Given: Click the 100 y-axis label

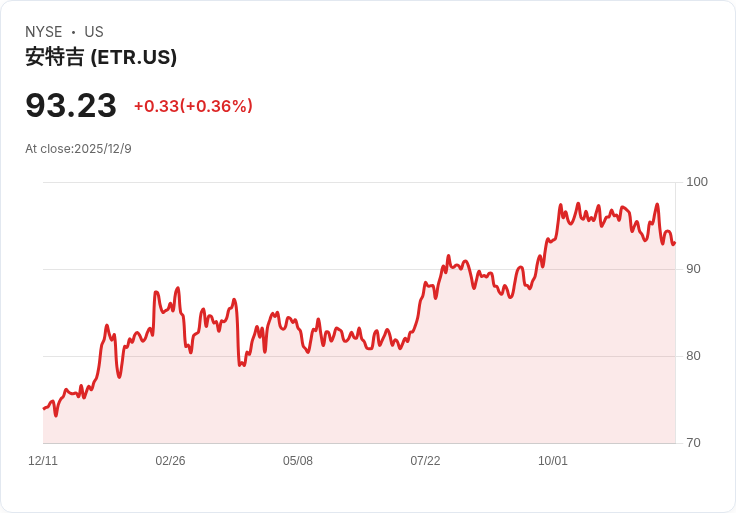Looking at the screenshot, I should 697,182.
